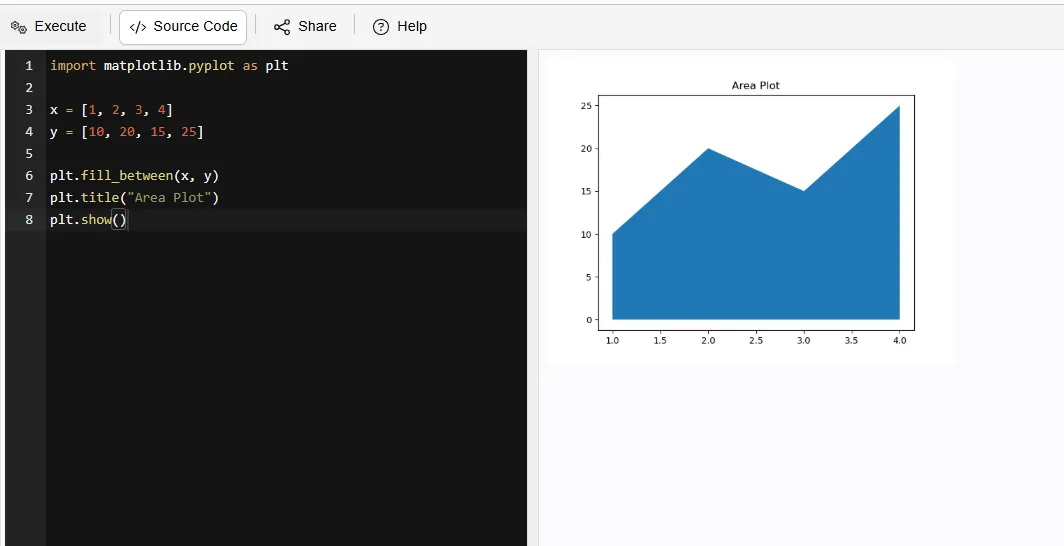Select line number 8 in gutter
This screenshot has width=1064, height=546.
28,219
